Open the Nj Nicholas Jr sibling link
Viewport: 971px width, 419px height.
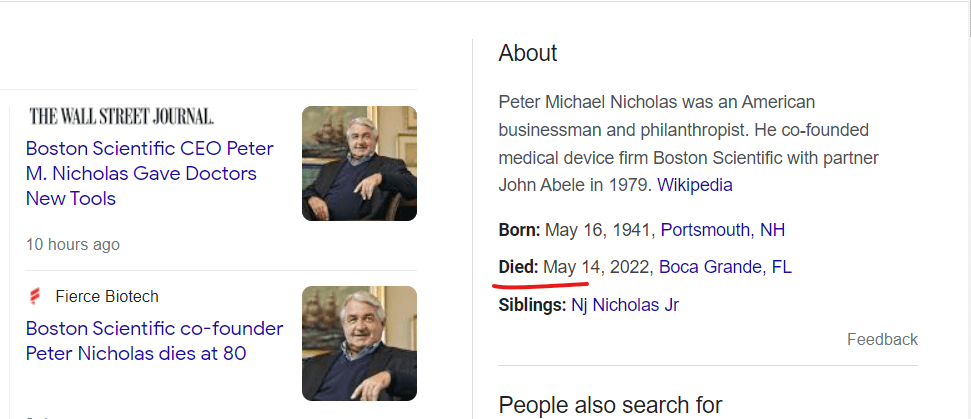point(625,304)
